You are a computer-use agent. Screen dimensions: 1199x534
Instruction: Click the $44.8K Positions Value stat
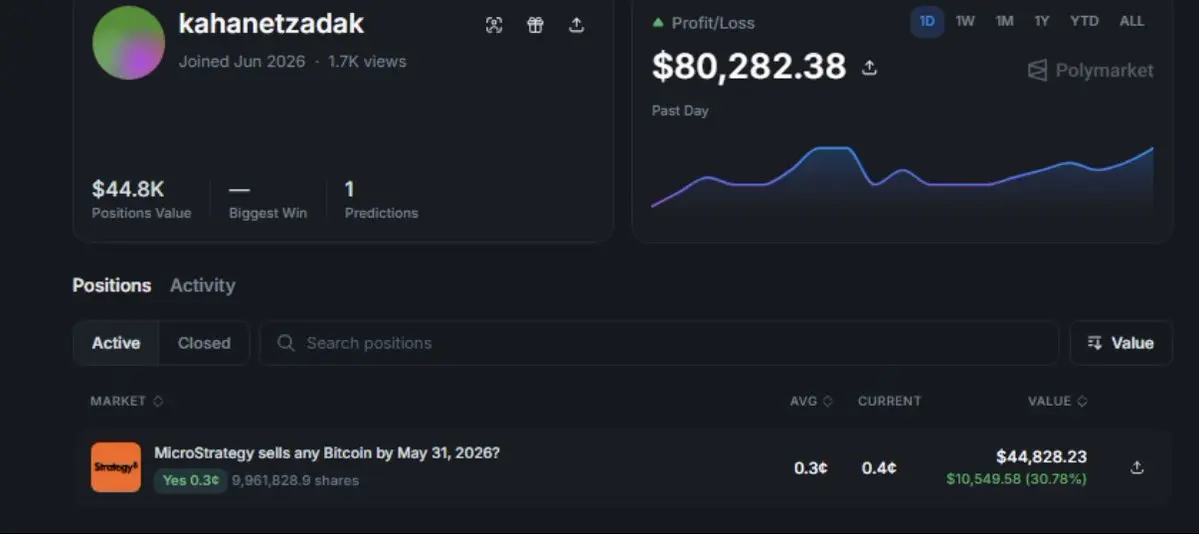[x=141, y=199]
